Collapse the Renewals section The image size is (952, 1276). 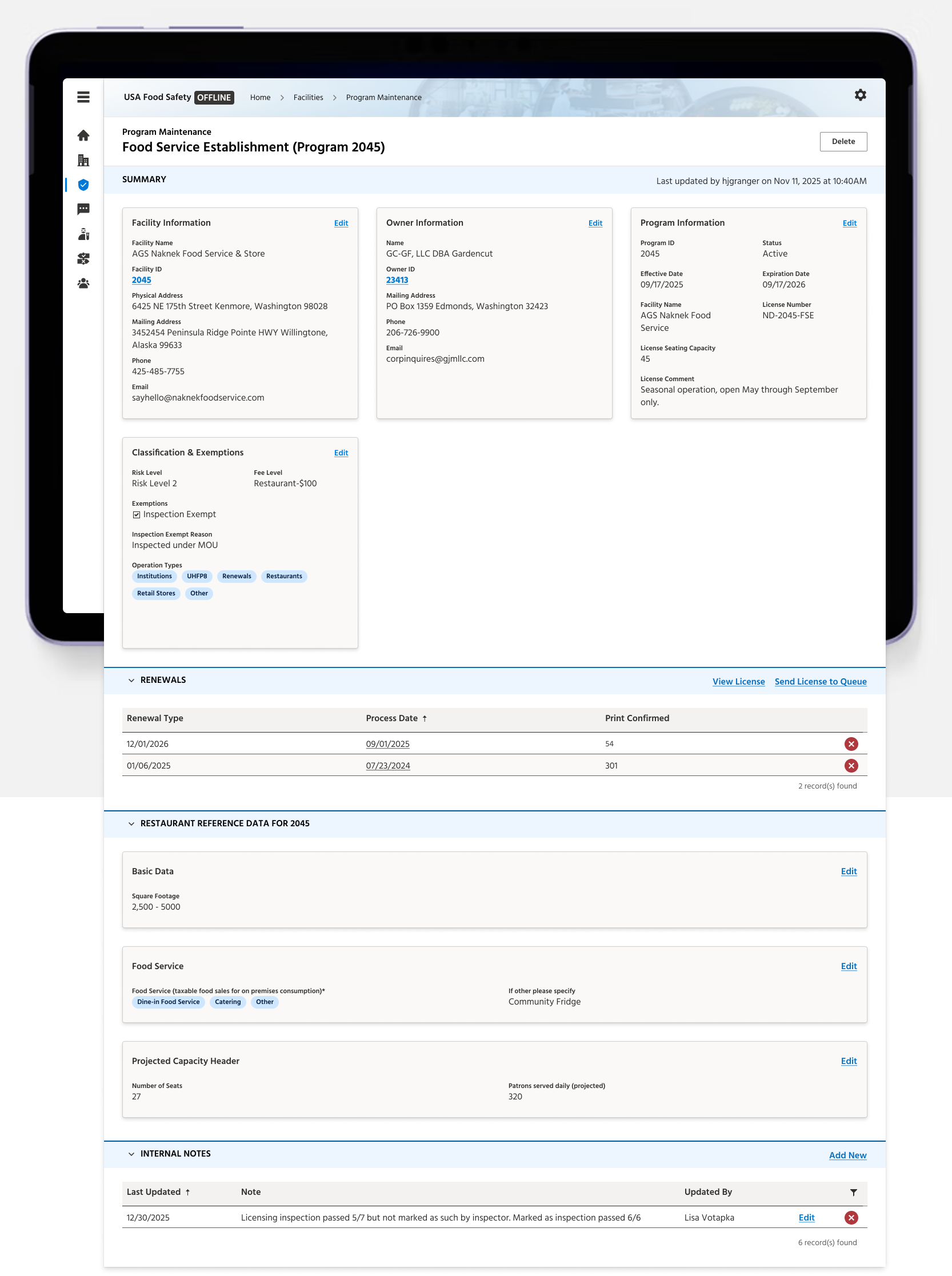click(131, 680)
